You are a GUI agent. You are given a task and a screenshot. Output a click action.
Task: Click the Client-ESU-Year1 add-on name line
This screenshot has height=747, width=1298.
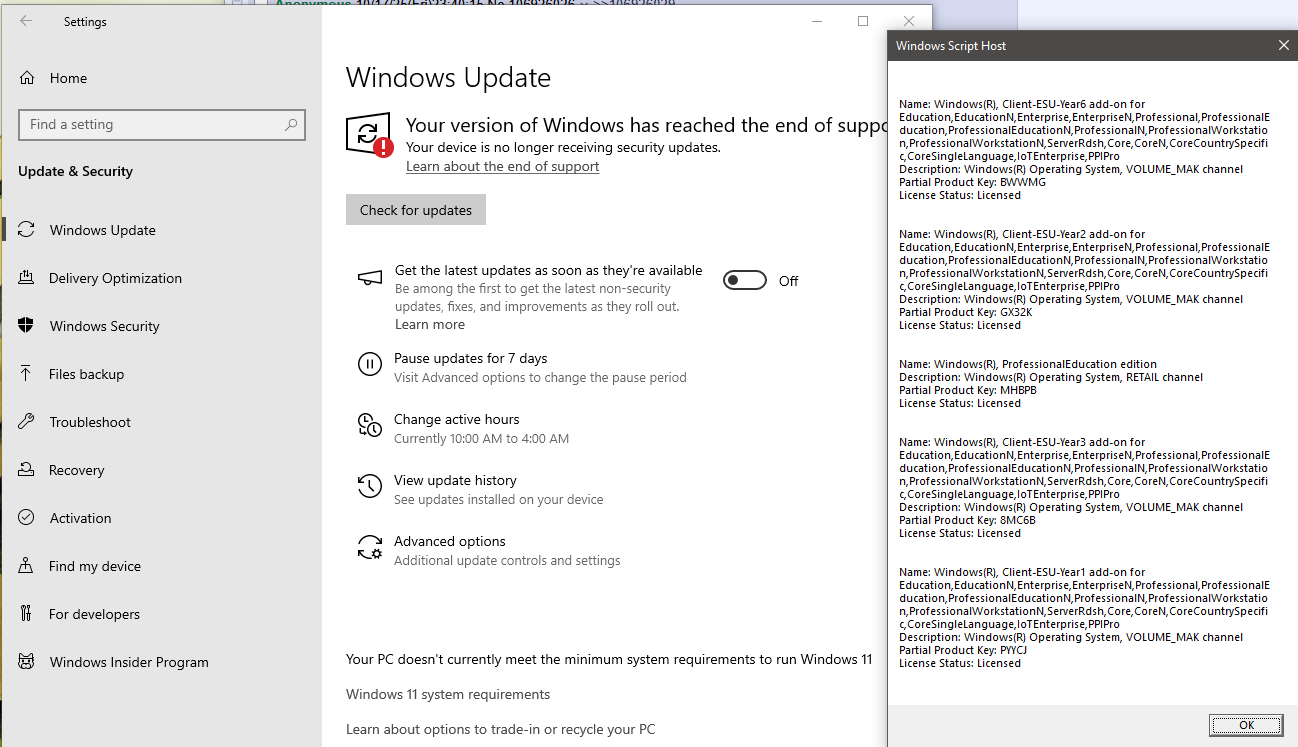coord(1022,572)
